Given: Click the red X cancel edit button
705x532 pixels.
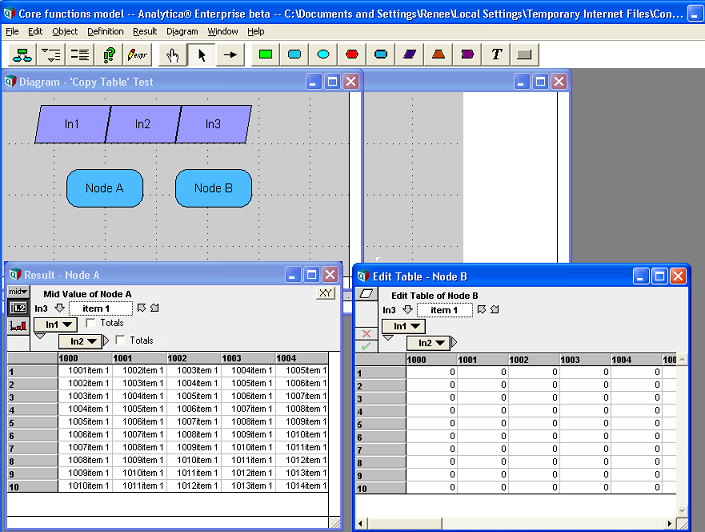Looking at the screenshot, I should click(x=366, y=334).
